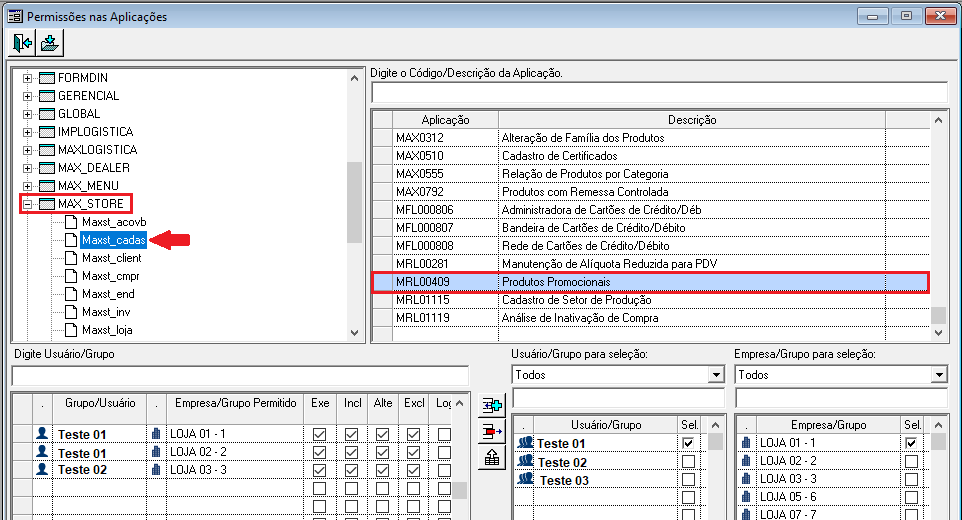This screenshot has height=520, width=962.
Task: Click building icon beside LOJA 02 - 2 permitted
Action: (156, 452)
